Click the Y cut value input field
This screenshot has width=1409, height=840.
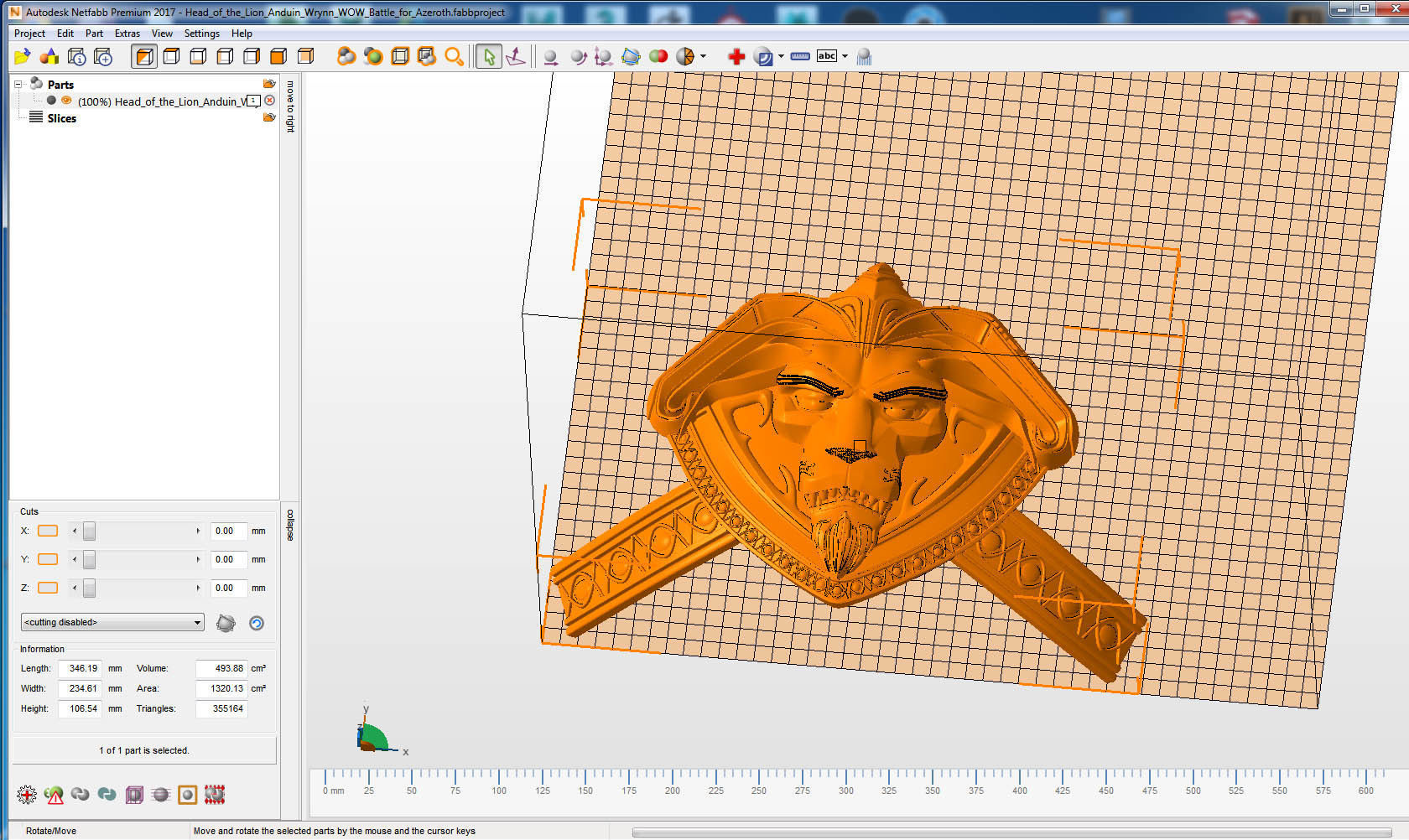[229, 559]
